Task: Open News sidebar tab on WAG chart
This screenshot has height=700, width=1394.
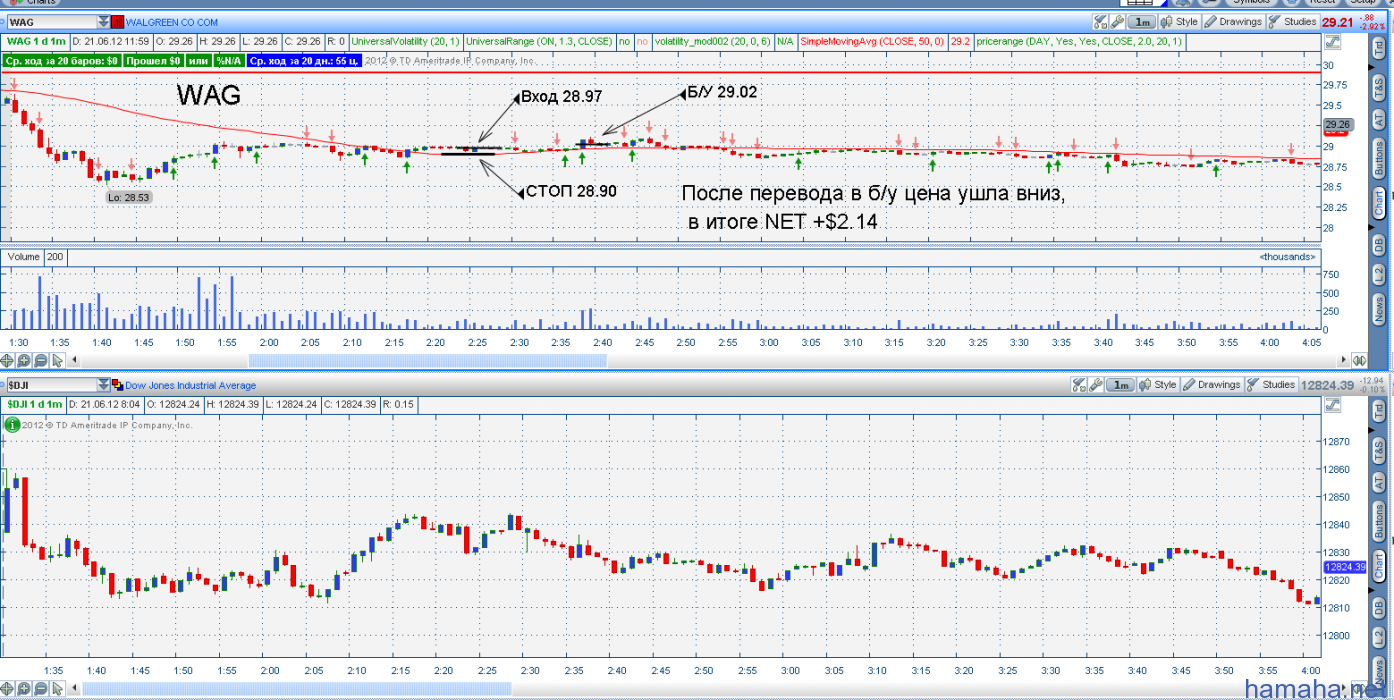Action: (1379, 312)
